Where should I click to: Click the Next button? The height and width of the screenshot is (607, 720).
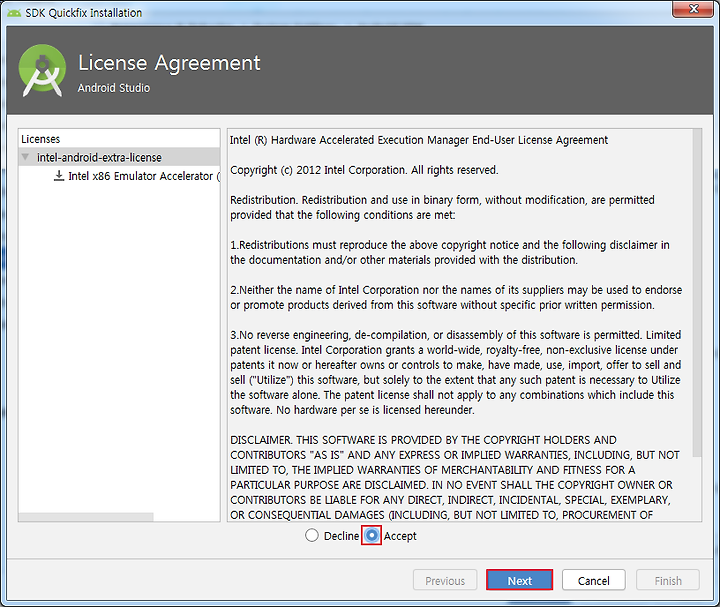(519, 580)
